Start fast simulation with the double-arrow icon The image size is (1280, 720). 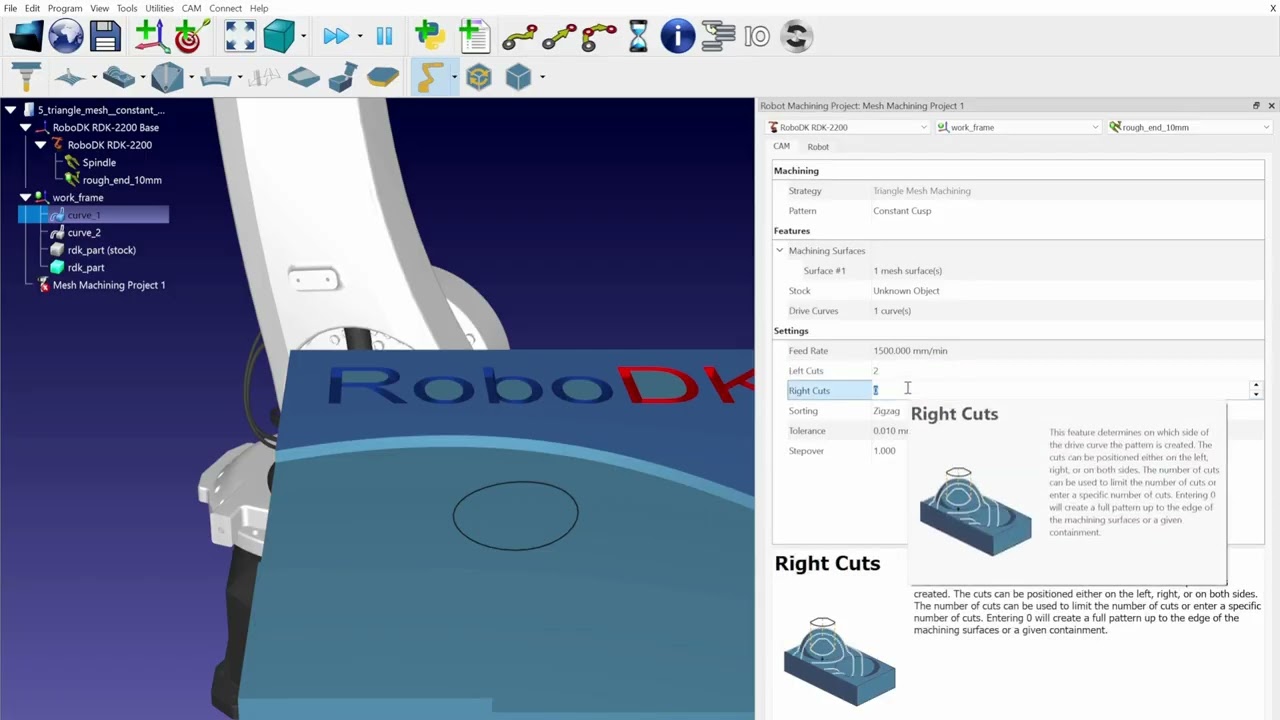click(x=335, y=37)
